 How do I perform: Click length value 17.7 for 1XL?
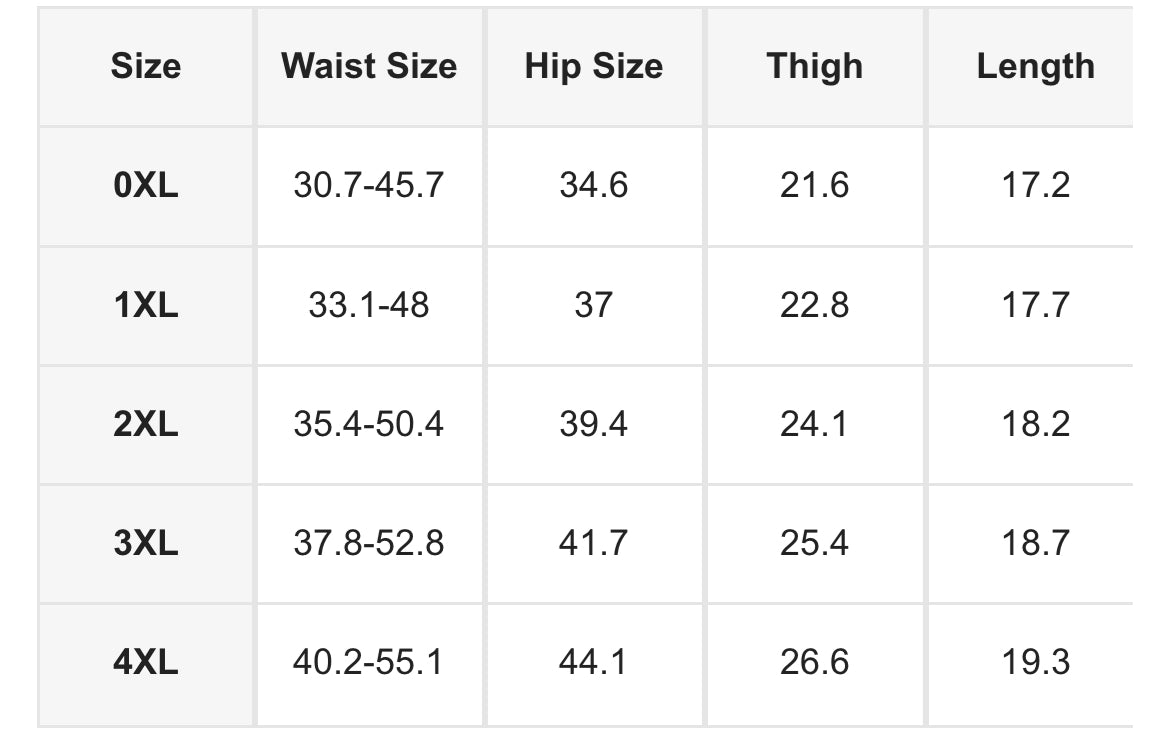tap(1036, 304)
